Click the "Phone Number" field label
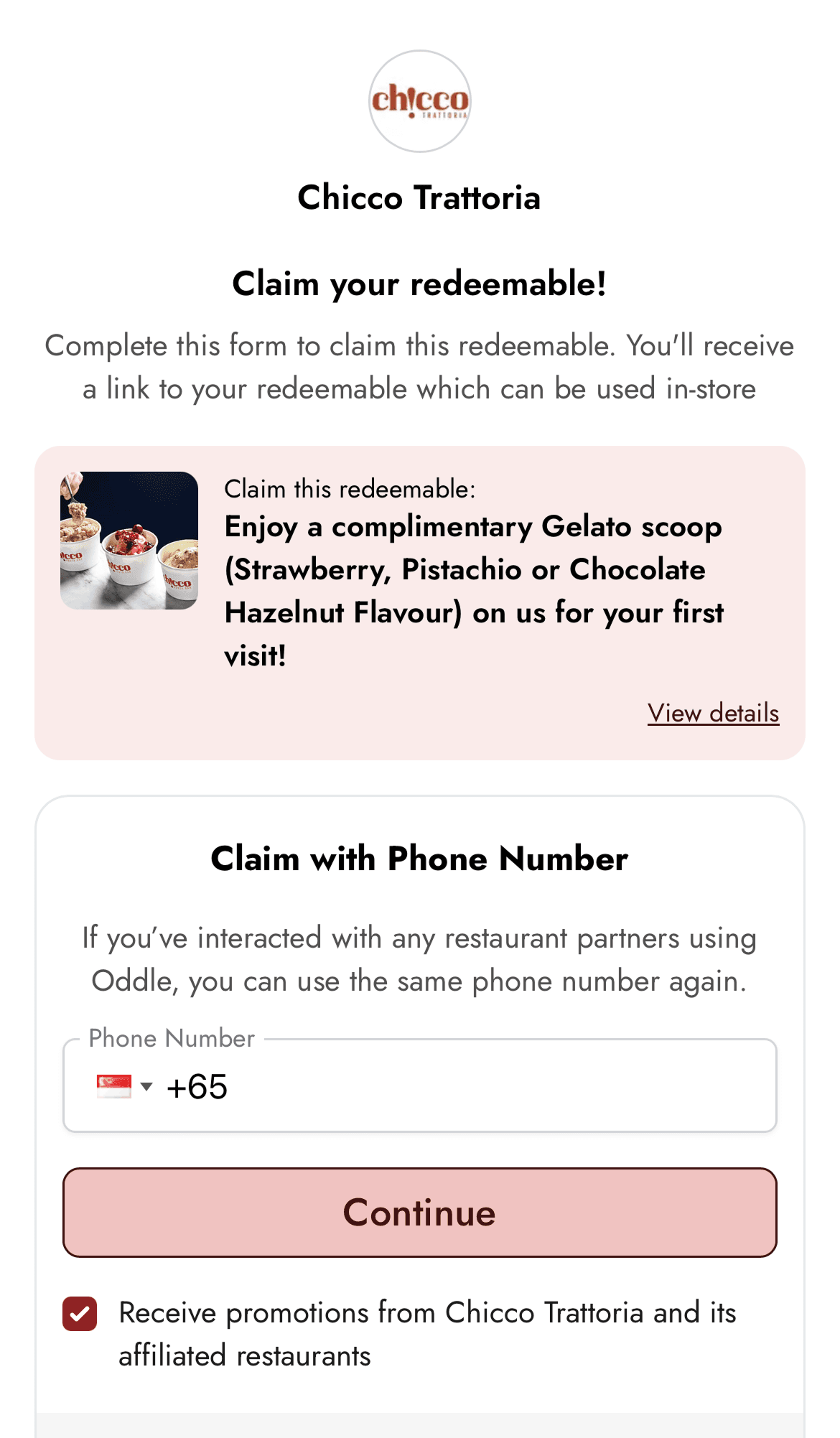This screenshot has height=1438, width=840. click(172, 1038)
